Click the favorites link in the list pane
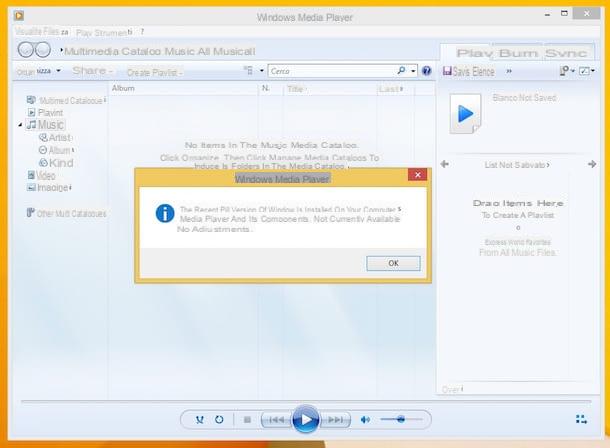This screenshot has width=610, height=448. 517,242
